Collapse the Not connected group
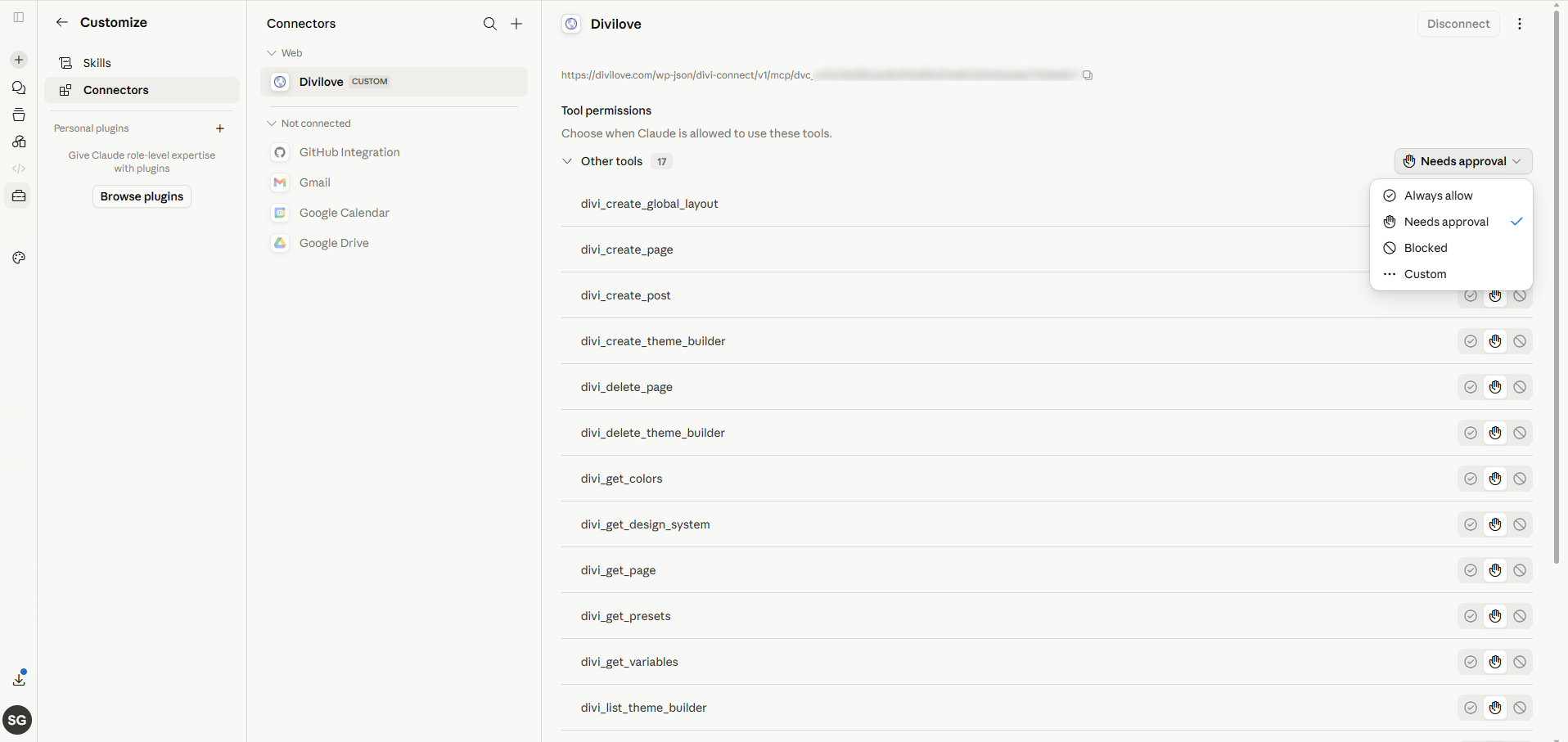 click(272, 124)
